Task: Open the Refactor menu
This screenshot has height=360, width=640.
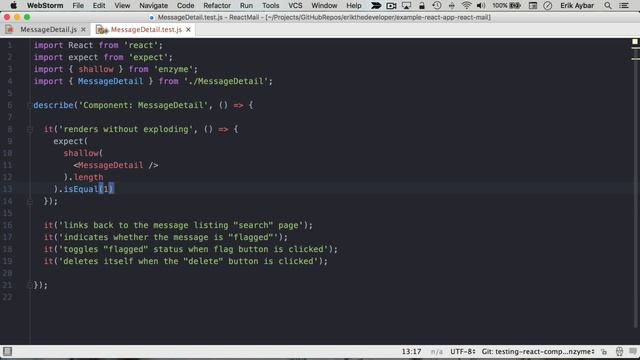Action: (x=217, y=6)
